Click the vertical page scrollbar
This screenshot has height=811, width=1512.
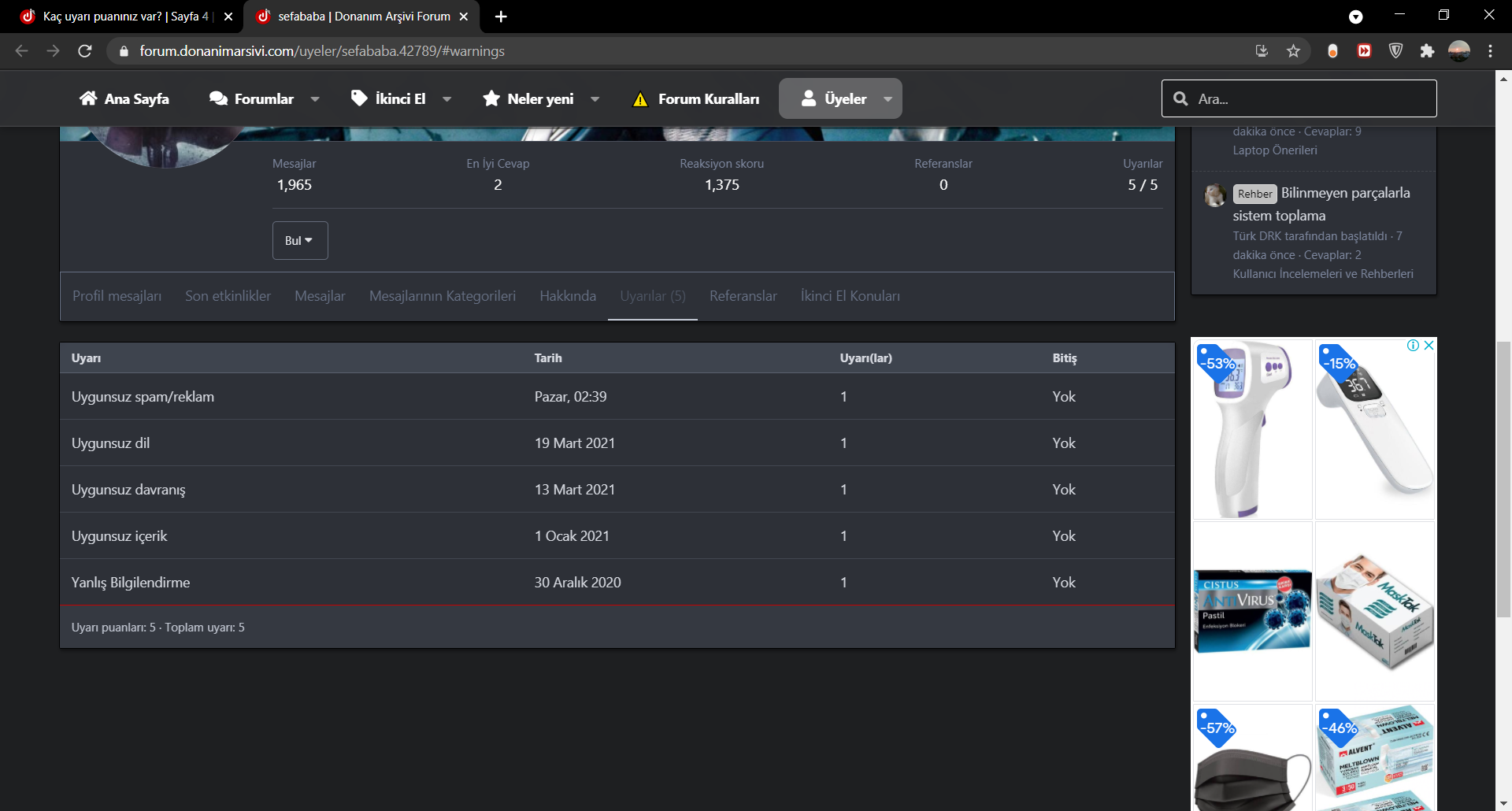click(1503, 480)
